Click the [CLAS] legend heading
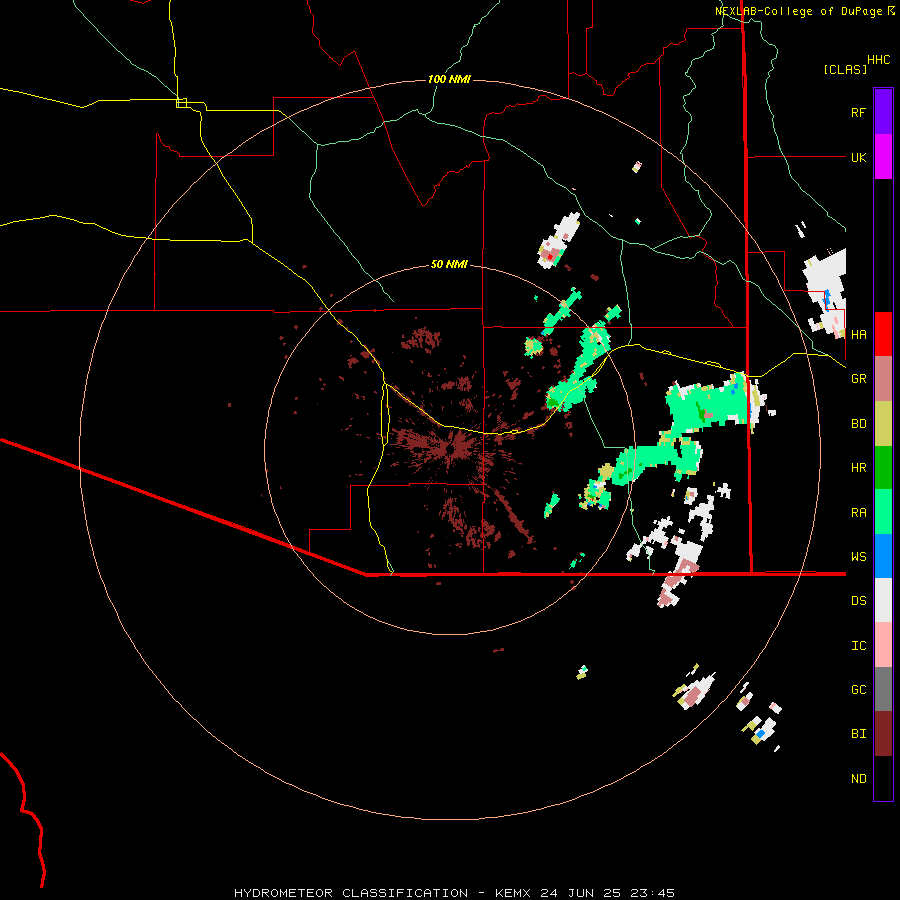The height and width of the screenshot is (900, 900). [x=845, y=69]
